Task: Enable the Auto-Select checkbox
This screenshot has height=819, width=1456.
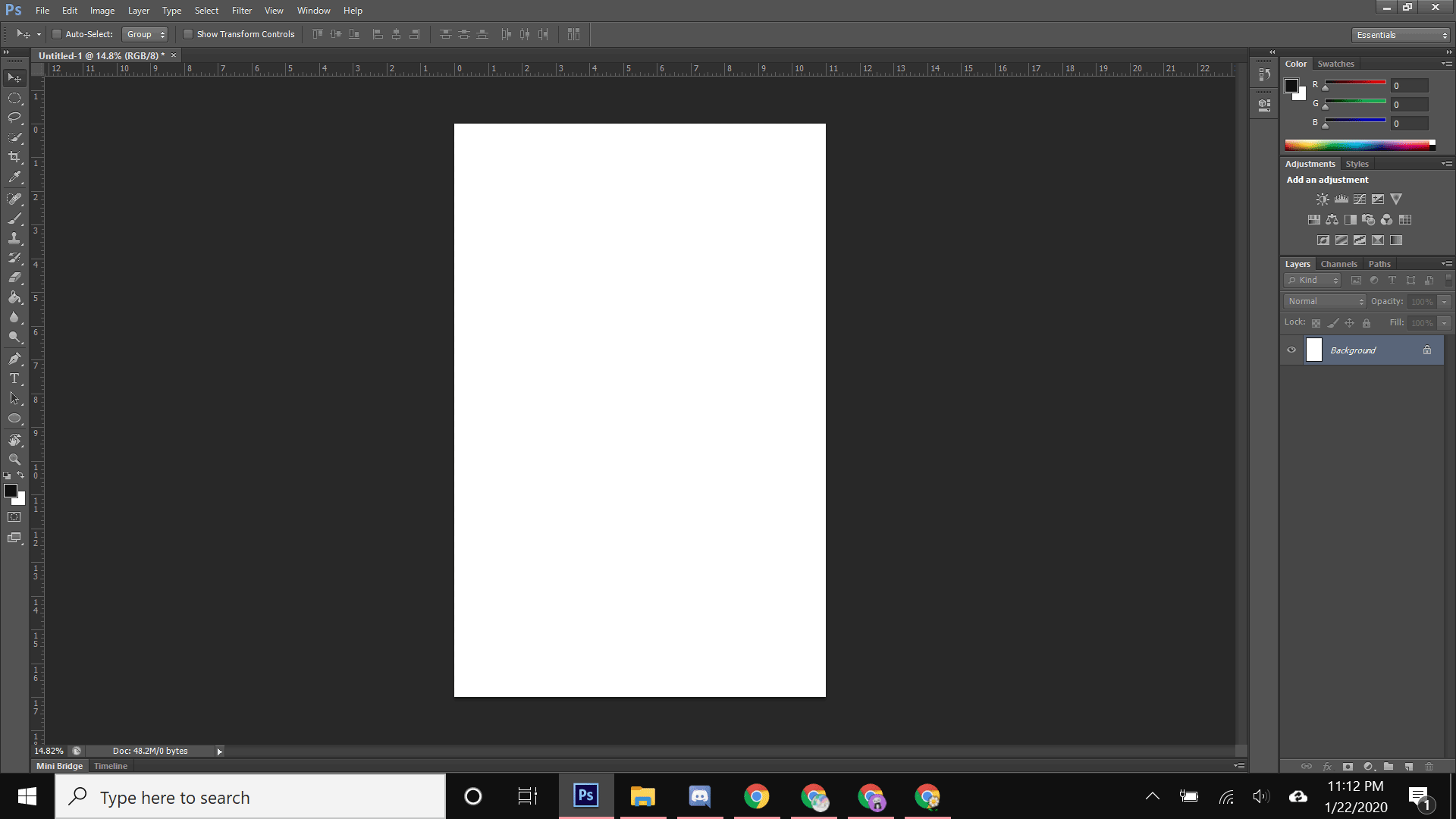Action: (57, 34)
